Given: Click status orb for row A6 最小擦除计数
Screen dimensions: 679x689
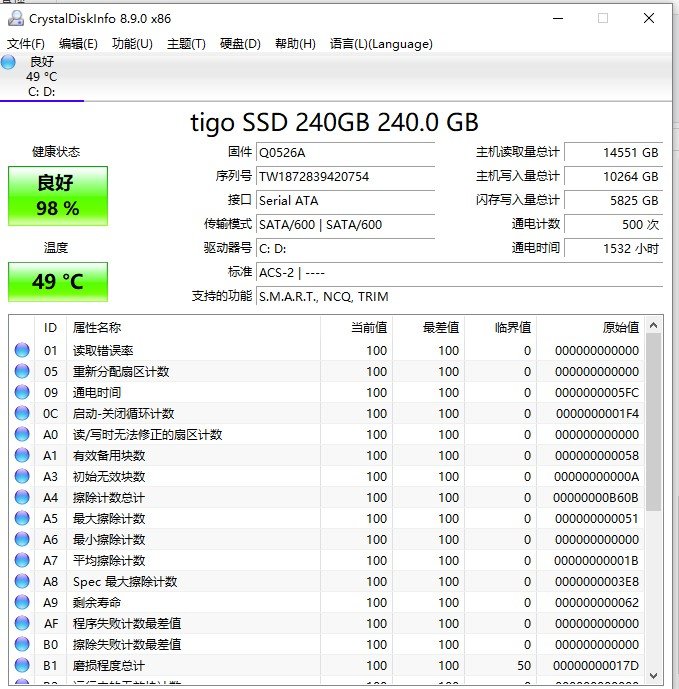Looking at the screenshot, I should click(22, 539).
